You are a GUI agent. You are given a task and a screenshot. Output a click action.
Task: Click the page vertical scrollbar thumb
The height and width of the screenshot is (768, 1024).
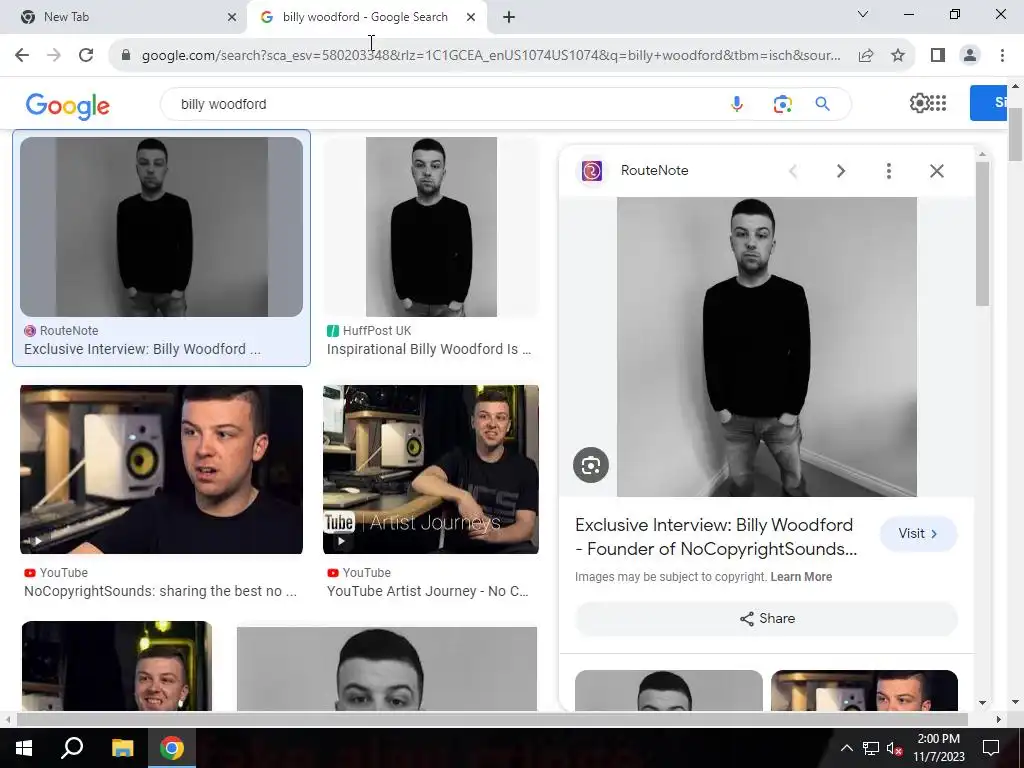click(1015, 134)
